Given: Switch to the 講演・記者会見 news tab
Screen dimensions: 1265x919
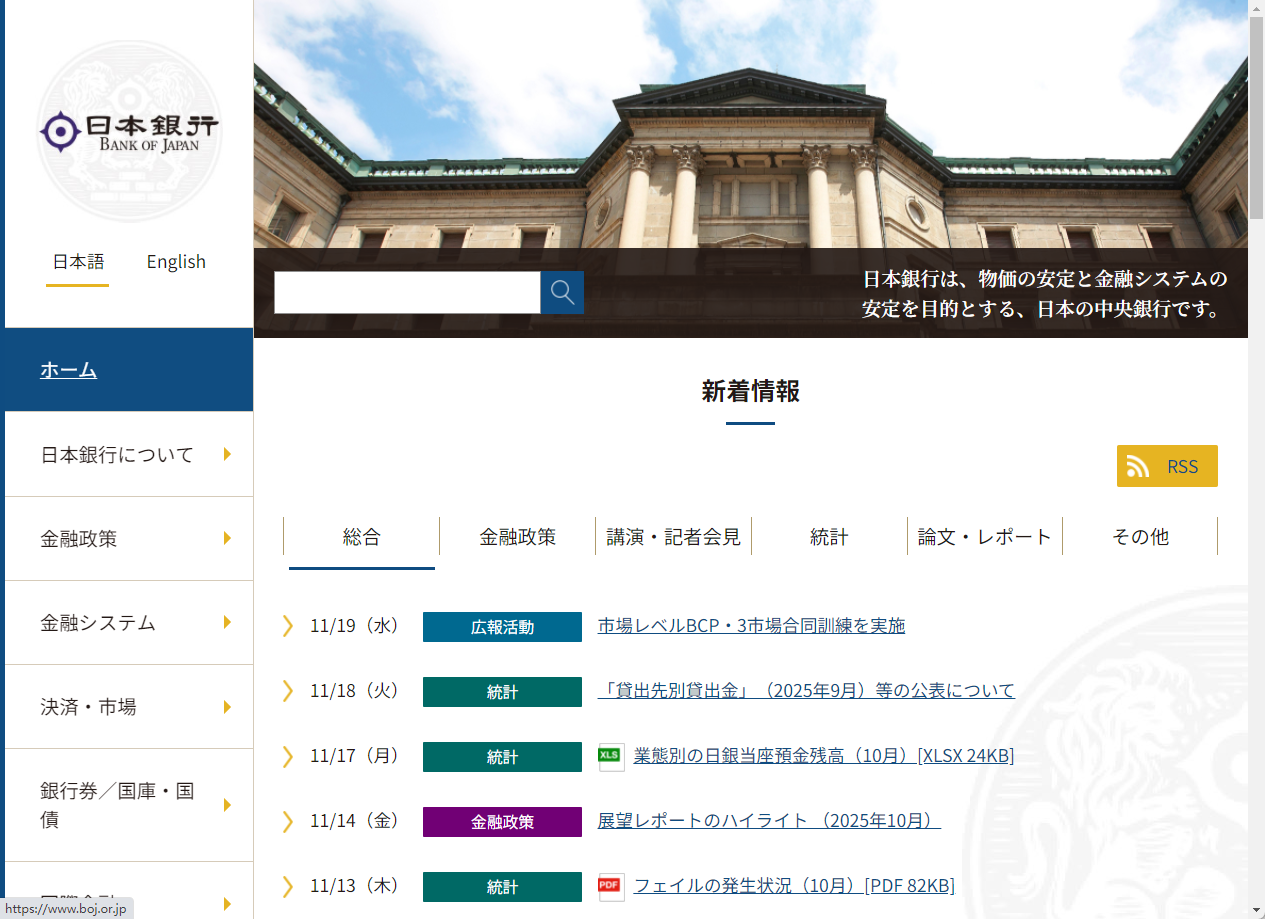Looking at the screenshot, I should [673, 536].
